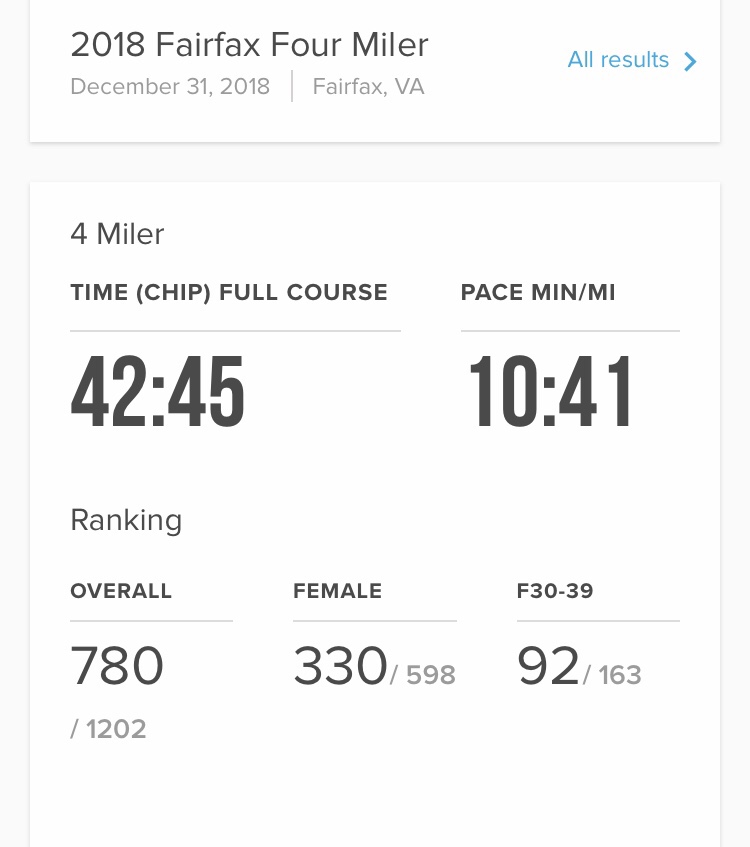The width and height of the screenshot is (750, 847).
Task: Open the All results link
Action: (618, 60)
